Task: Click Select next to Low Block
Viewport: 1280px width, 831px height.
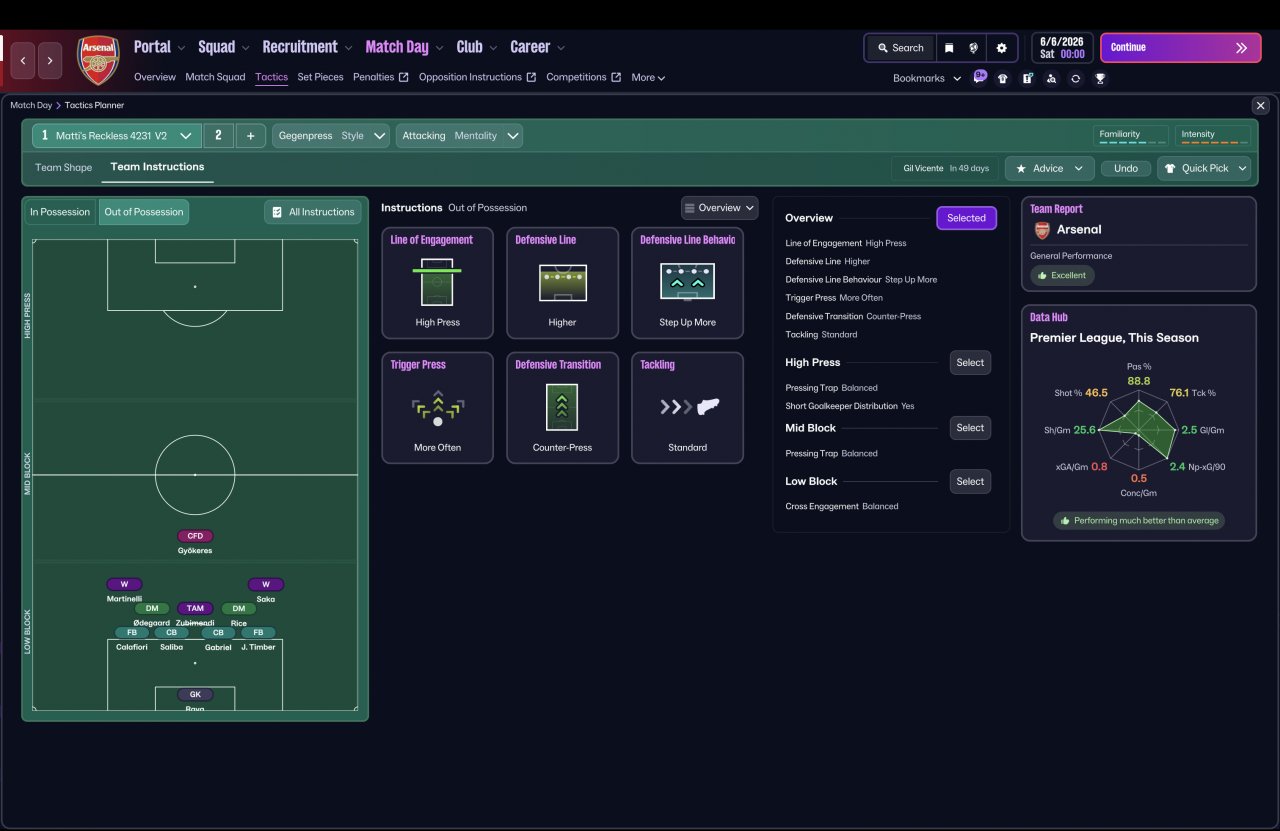Action: coord(970,481)
